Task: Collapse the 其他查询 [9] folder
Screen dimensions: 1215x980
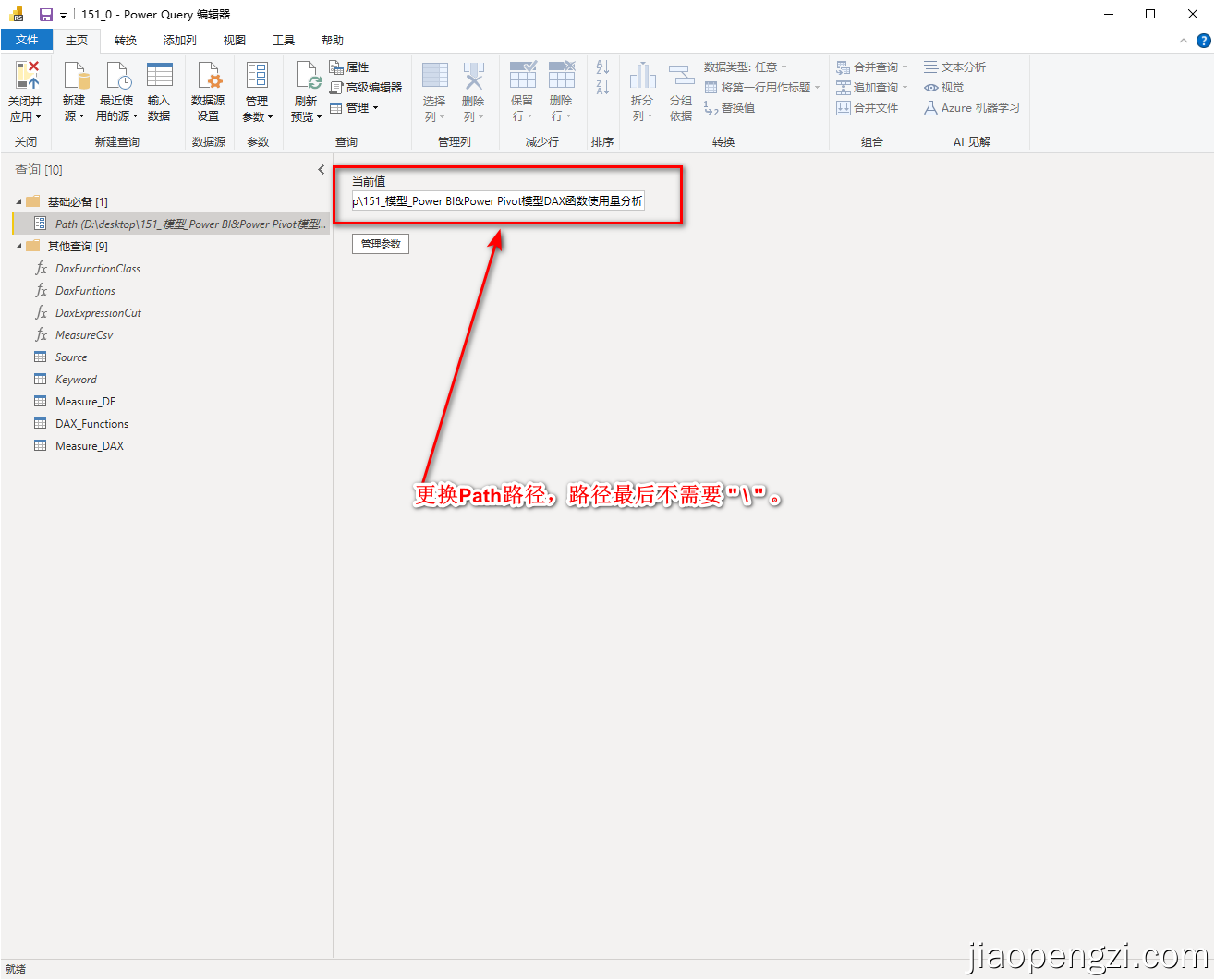Action: point(18,247)
